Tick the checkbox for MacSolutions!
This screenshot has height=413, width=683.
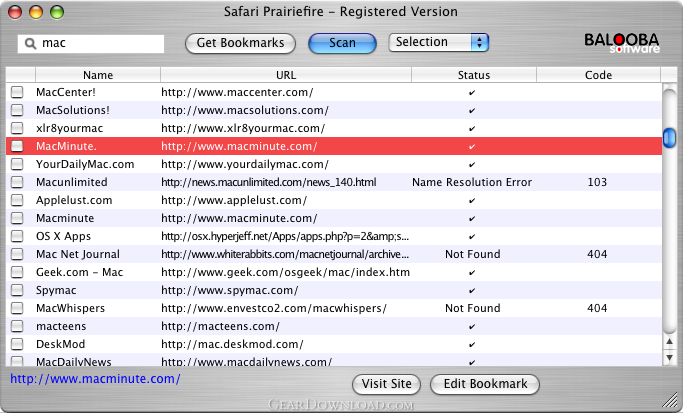(17, 110)
